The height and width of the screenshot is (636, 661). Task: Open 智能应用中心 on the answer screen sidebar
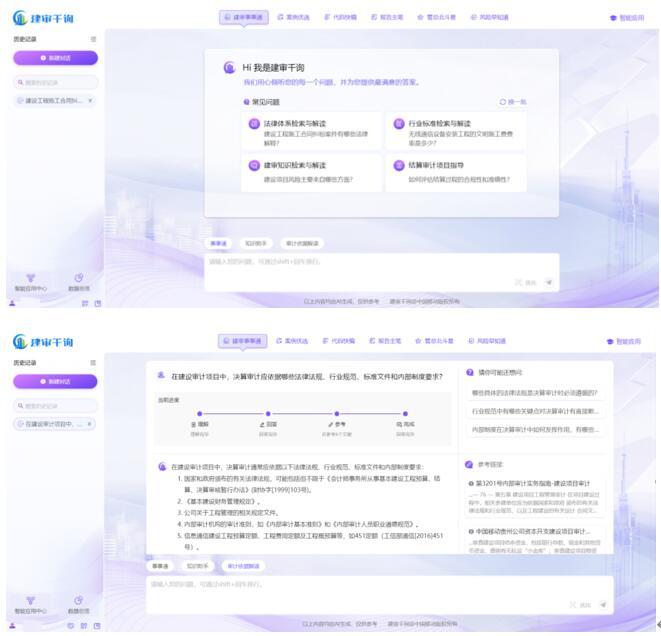coord(31,605)
